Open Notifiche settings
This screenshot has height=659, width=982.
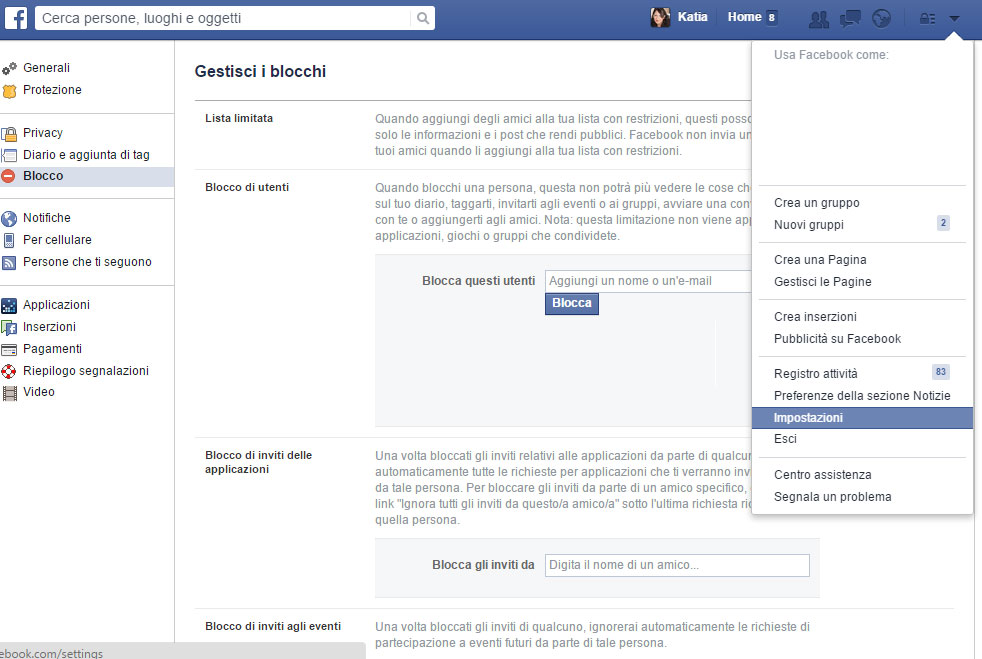[47, 218]
